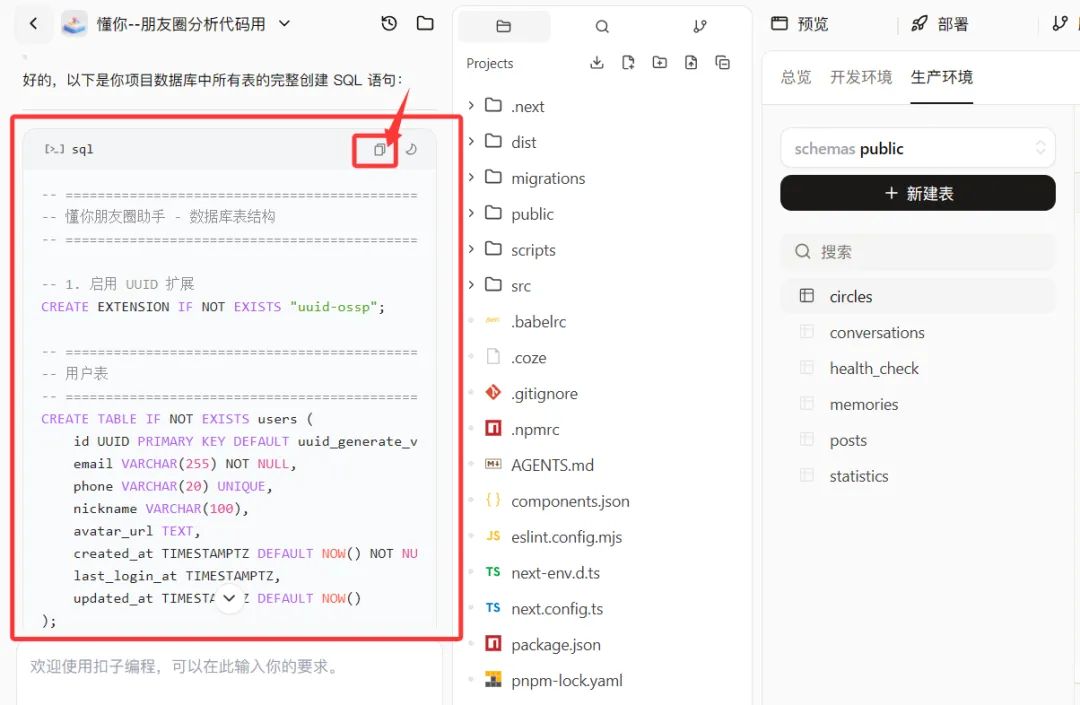Image resolution: width=1080 pixels, height=705 pixels.
Task: Upload a file icon in Projects
Action: 691,63
